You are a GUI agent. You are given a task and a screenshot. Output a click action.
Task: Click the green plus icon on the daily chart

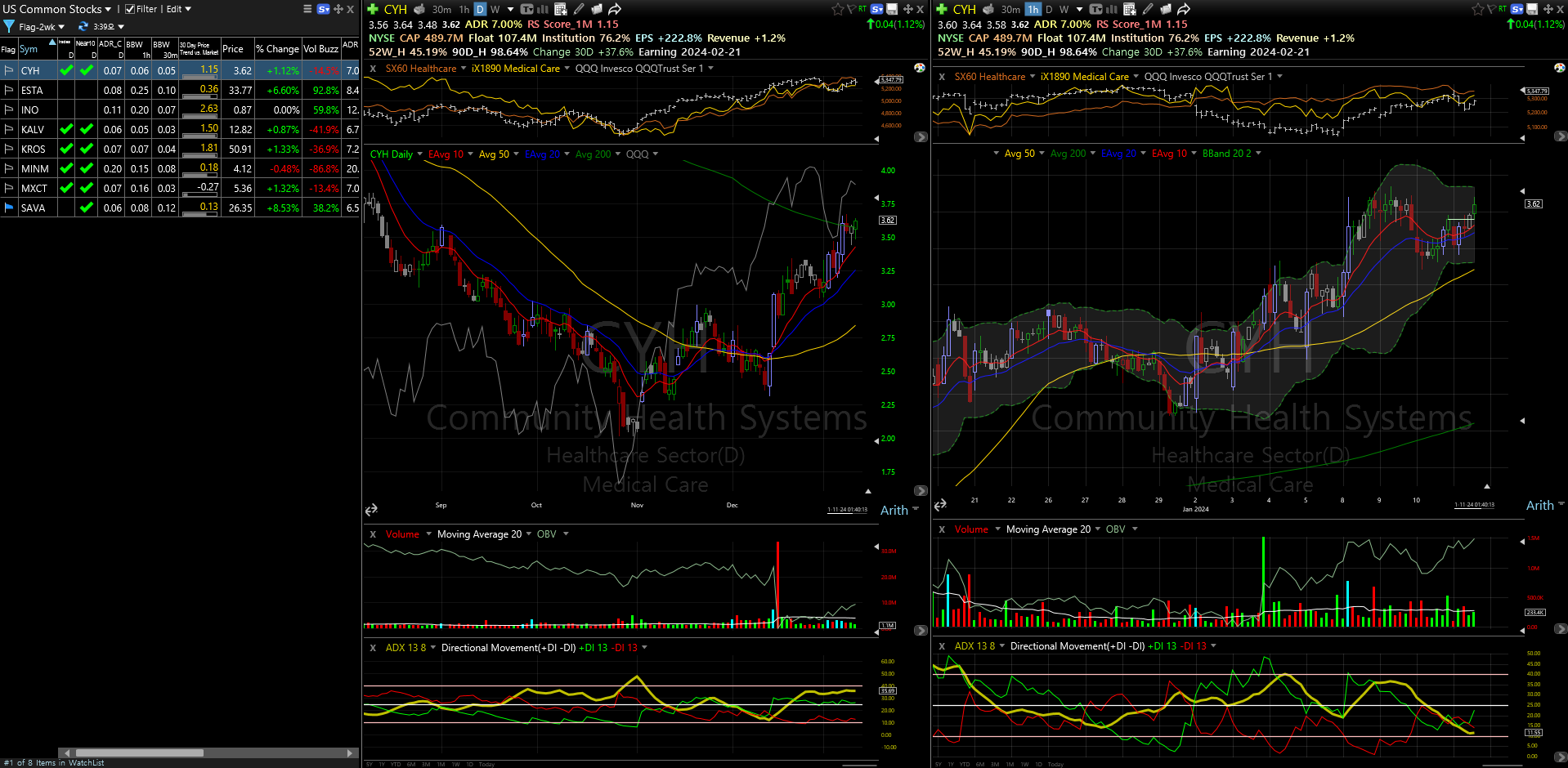point(373,9)
